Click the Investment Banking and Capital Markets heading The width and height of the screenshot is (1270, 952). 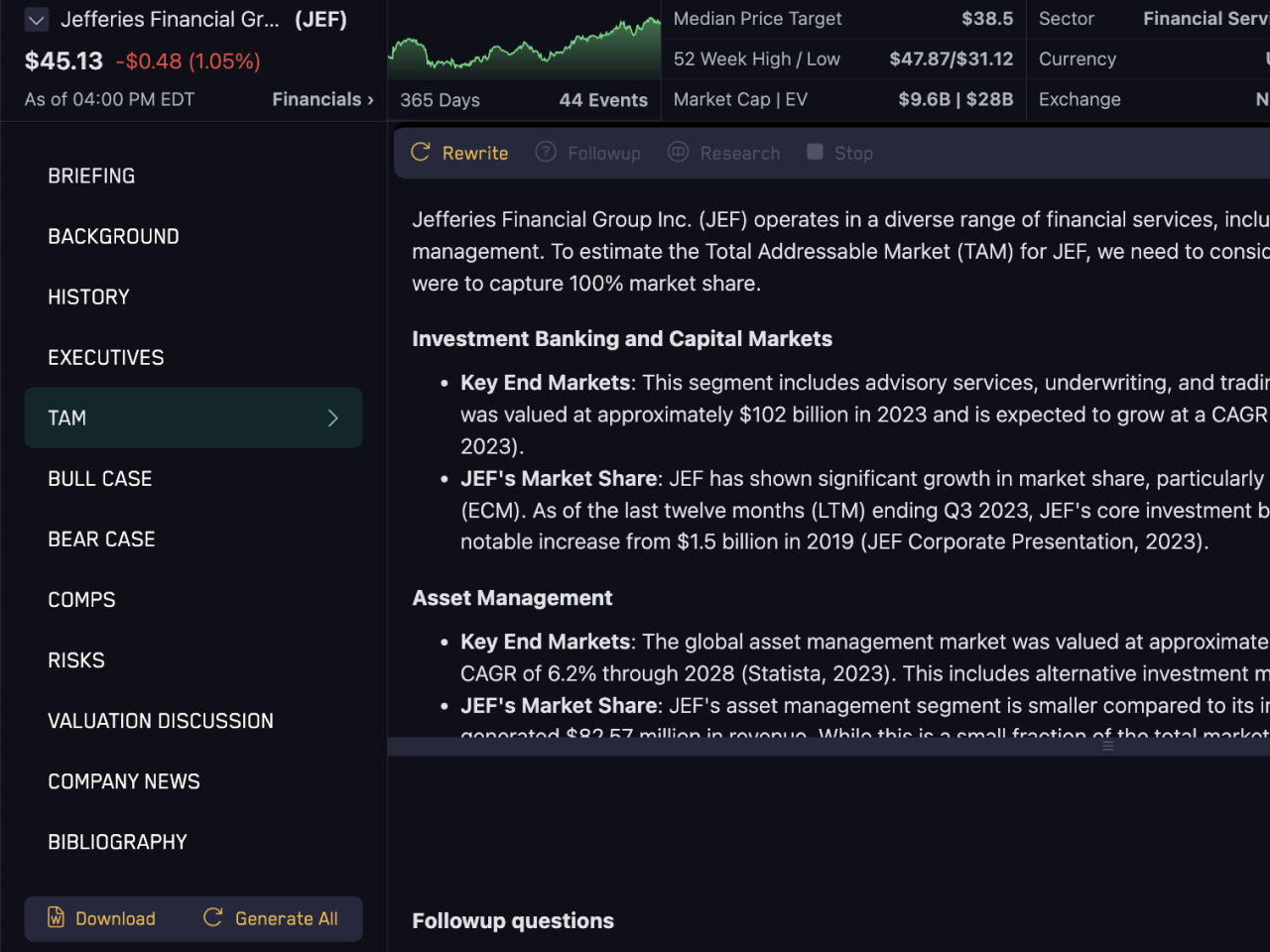622,339
